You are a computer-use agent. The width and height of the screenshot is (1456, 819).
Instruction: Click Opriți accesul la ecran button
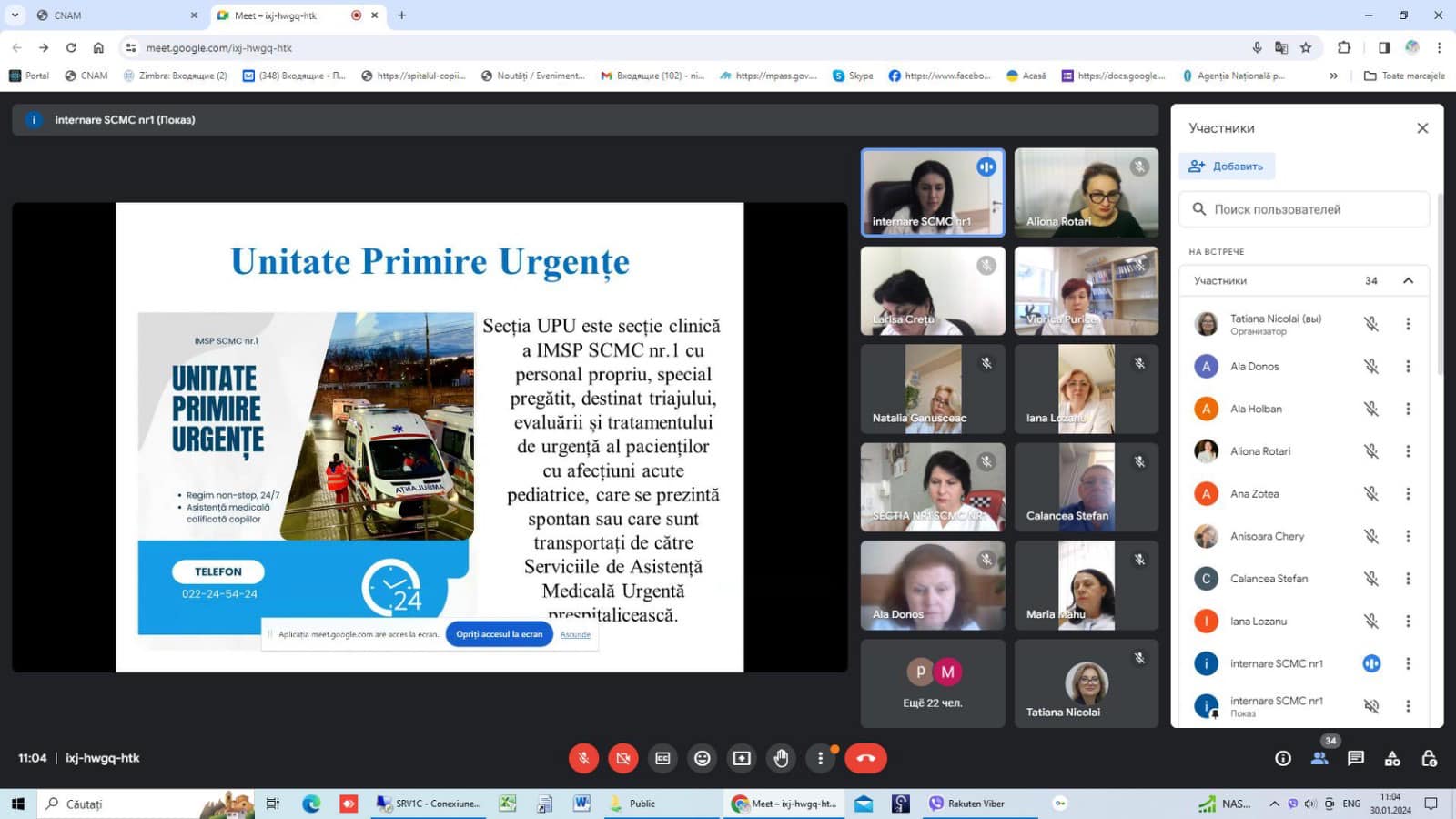pyautogui.click(x=499, y=634)
